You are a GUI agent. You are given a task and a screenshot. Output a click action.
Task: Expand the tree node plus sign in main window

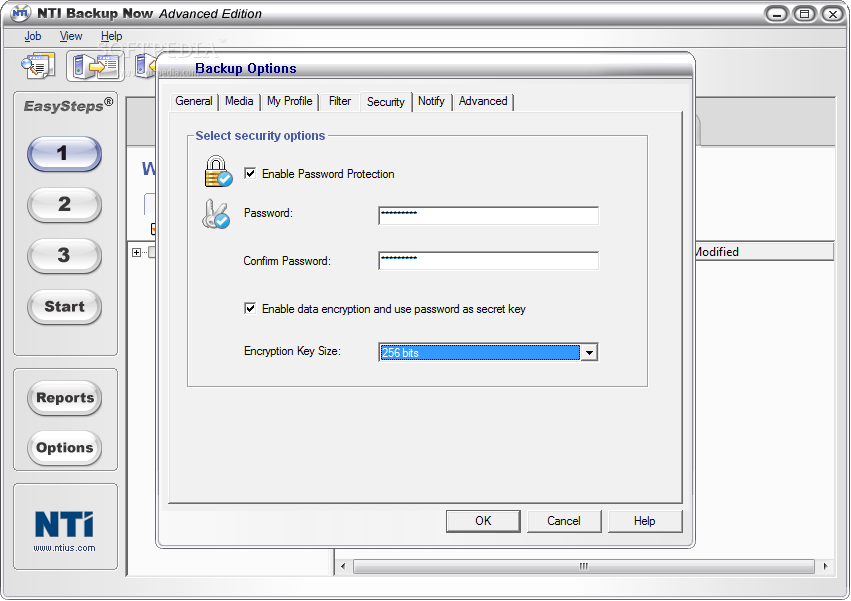[x=136, y=252]
